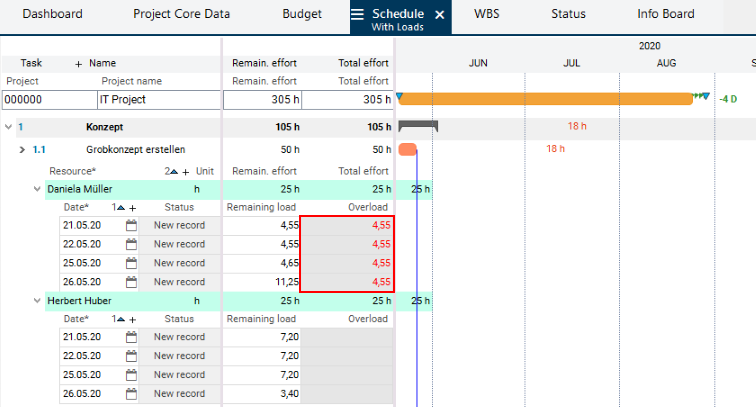This screenshot has height=407, width=756.
Task: Collapse the Konzept task group
Action: pos(9,128)
